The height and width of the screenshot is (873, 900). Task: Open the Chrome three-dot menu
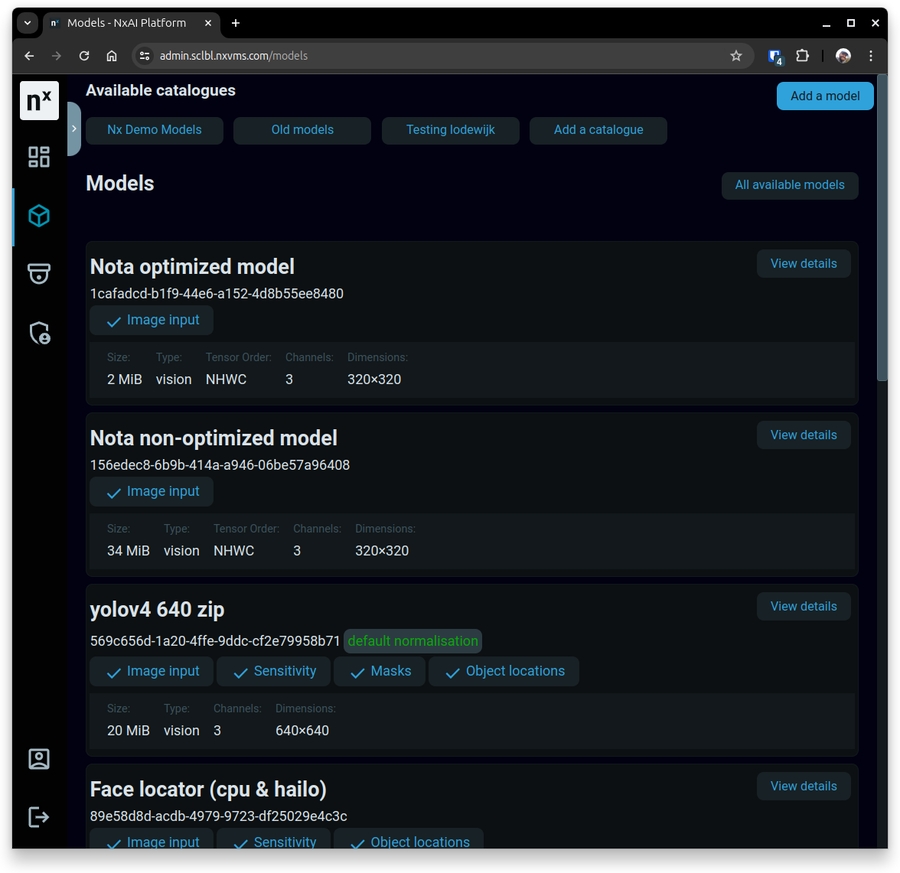(870, 56)
